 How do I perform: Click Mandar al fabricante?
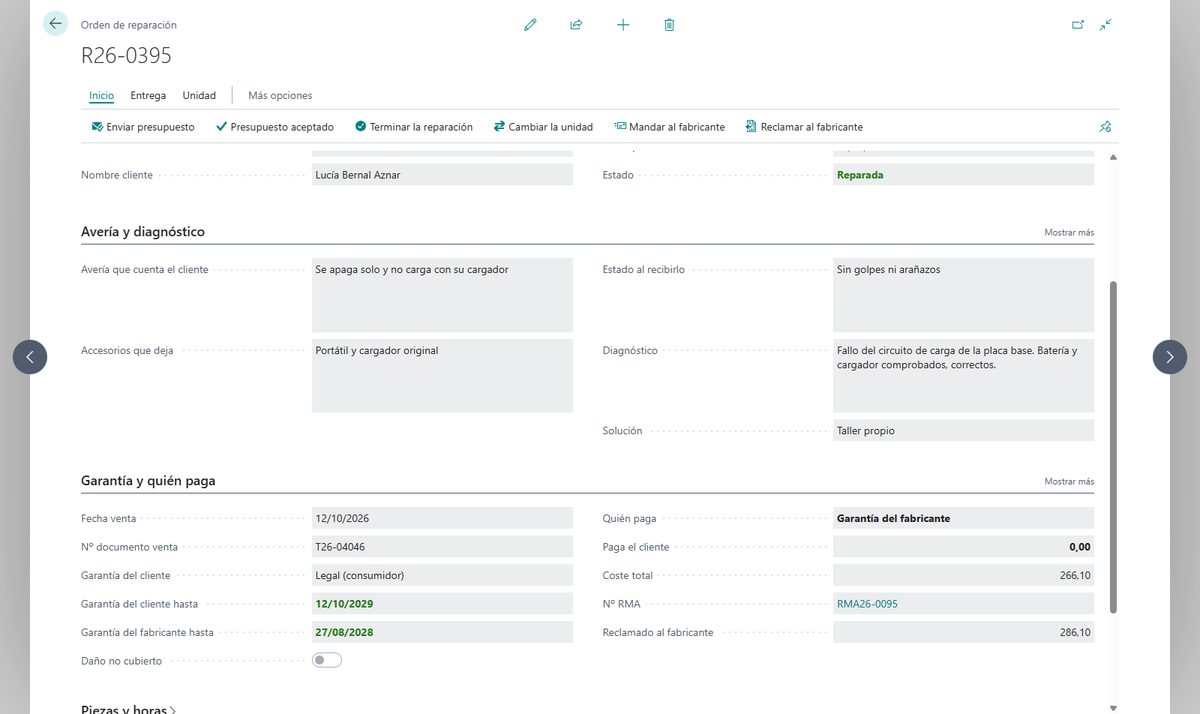click(669, 127)
